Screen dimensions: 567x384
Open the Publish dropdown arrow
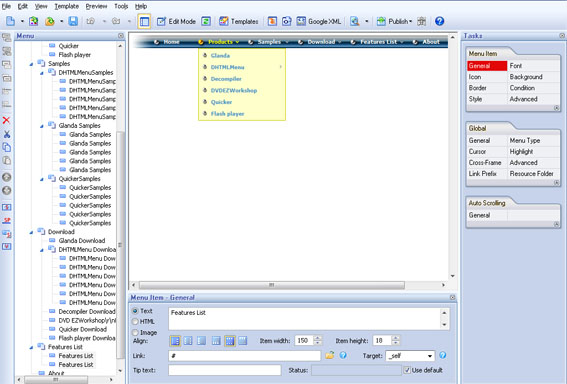[x=410, y=22]
